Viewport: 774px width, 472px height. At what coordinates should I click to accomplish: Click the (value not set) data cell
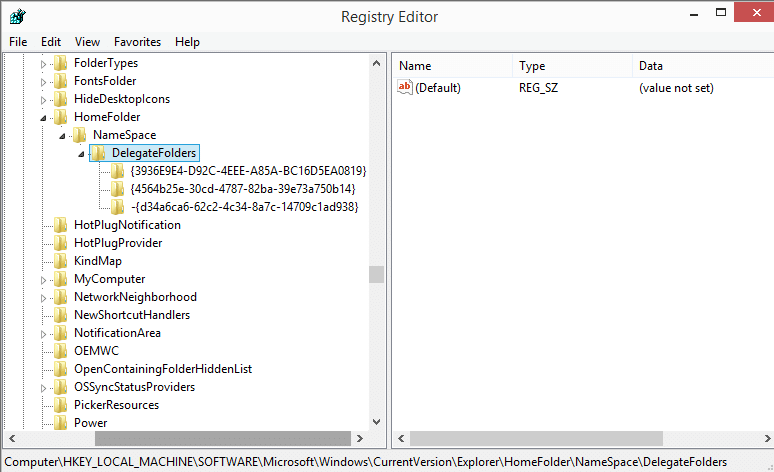[x=676, y=88]
